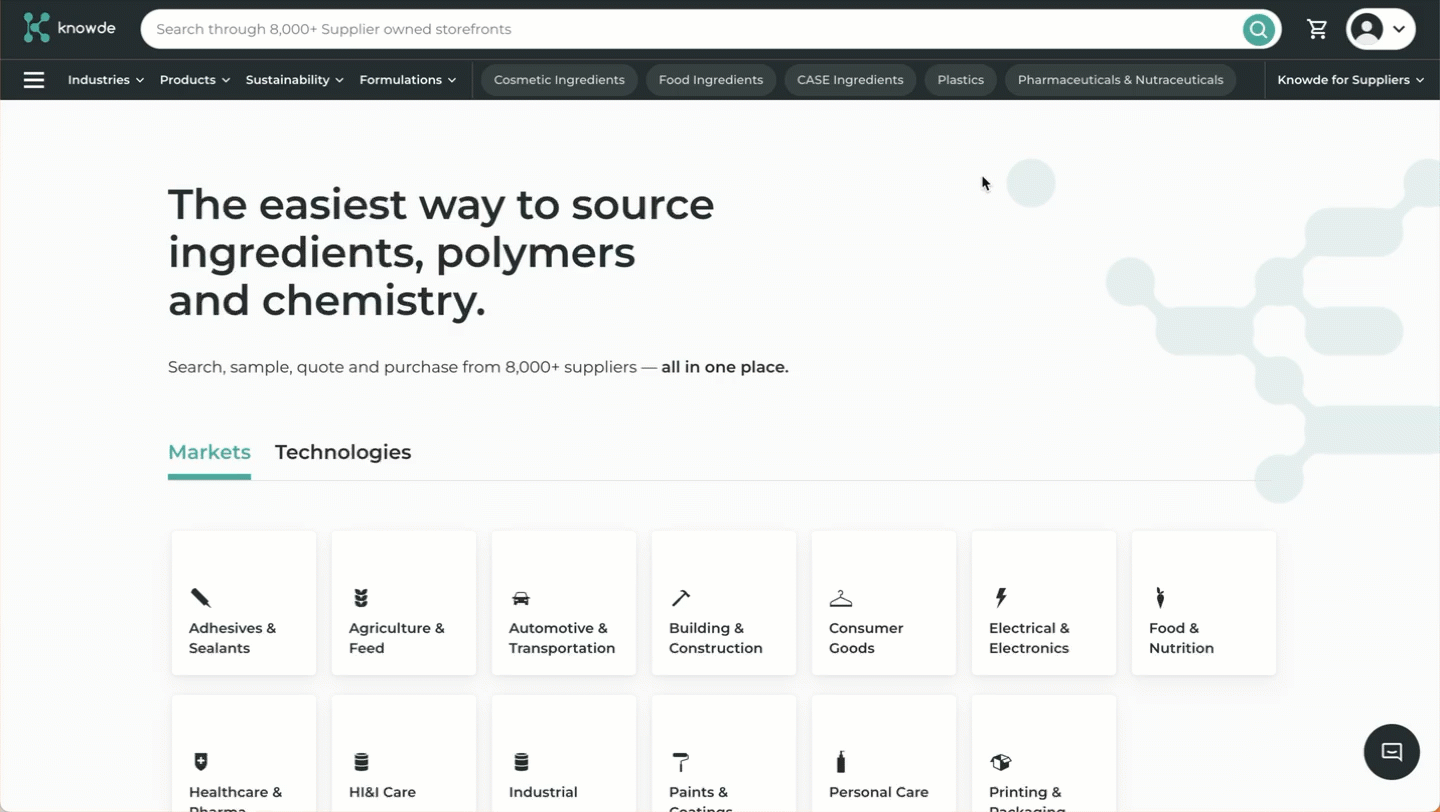This screenshot has width=1440, height=812.
Task: Expand the Products dropdown menu
Action: [x=195, y=80]
